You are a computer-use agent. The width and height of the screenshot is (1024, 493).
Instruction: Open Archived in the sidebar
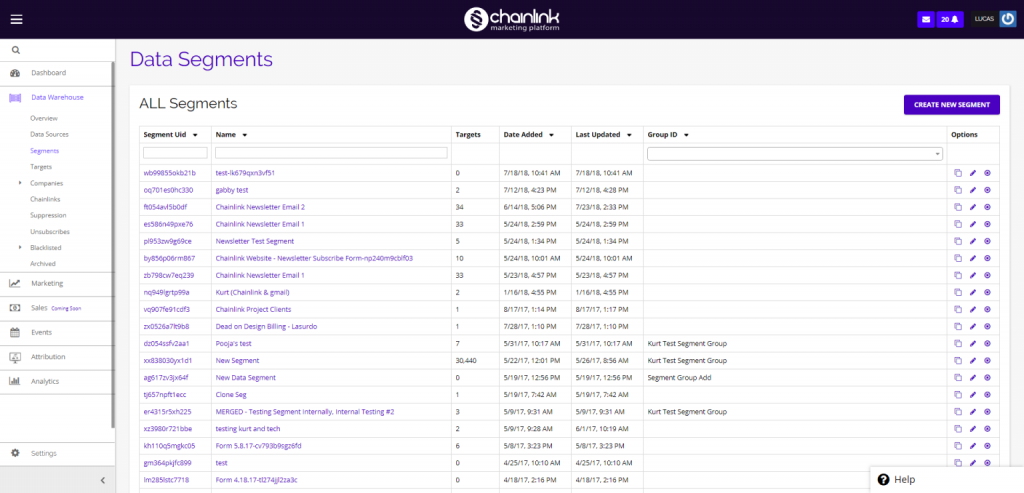(42, 264)
